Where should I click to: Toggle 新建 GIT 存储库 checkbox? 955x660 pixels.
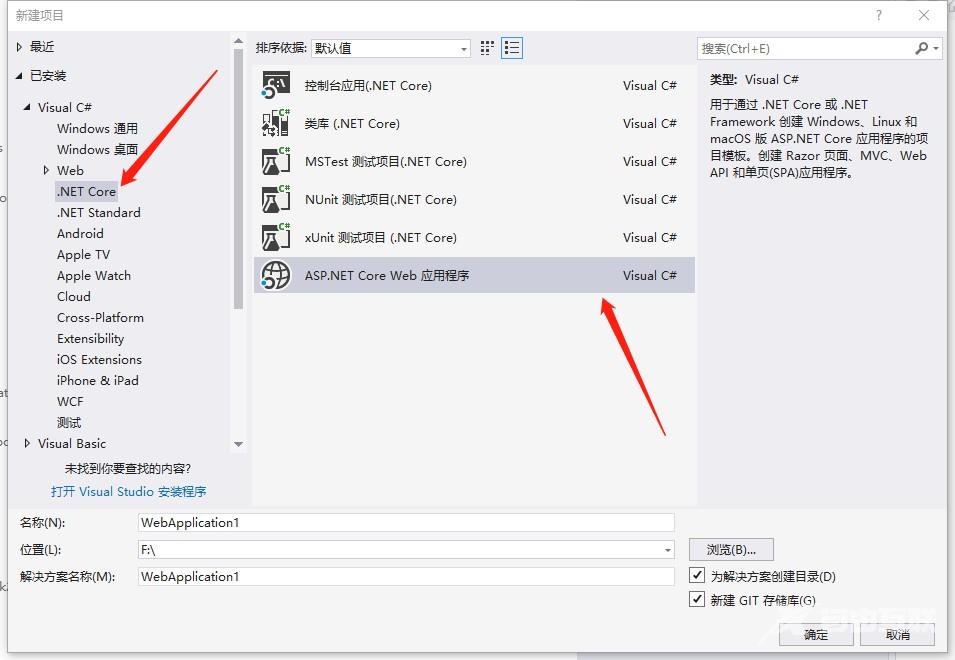tap(697, 599)
